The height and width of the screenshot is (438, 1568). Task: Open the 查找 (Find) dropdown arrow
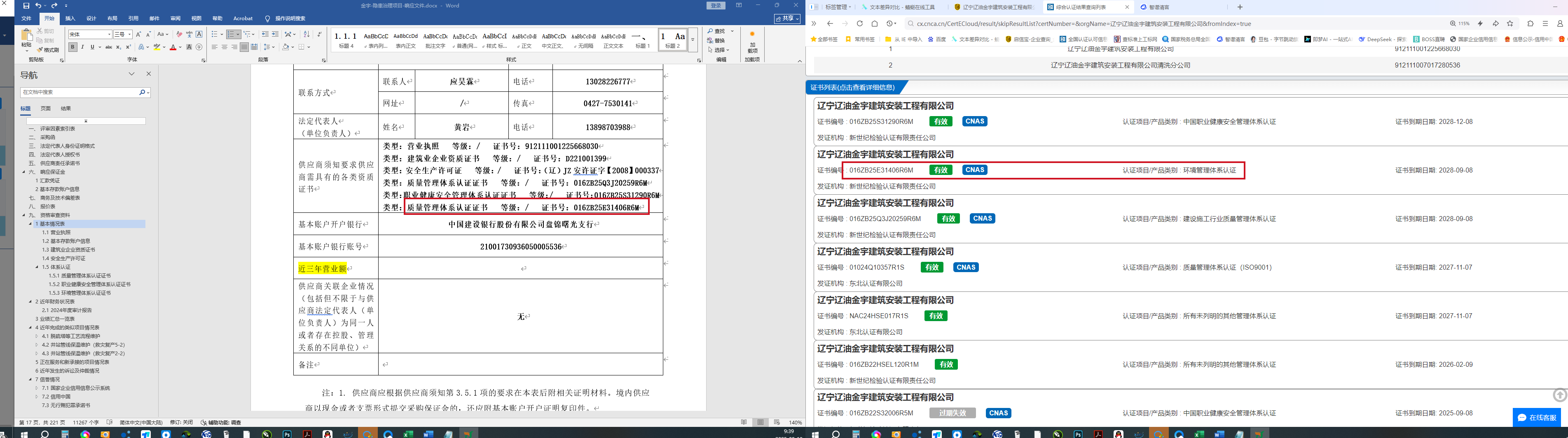[732, 31]
